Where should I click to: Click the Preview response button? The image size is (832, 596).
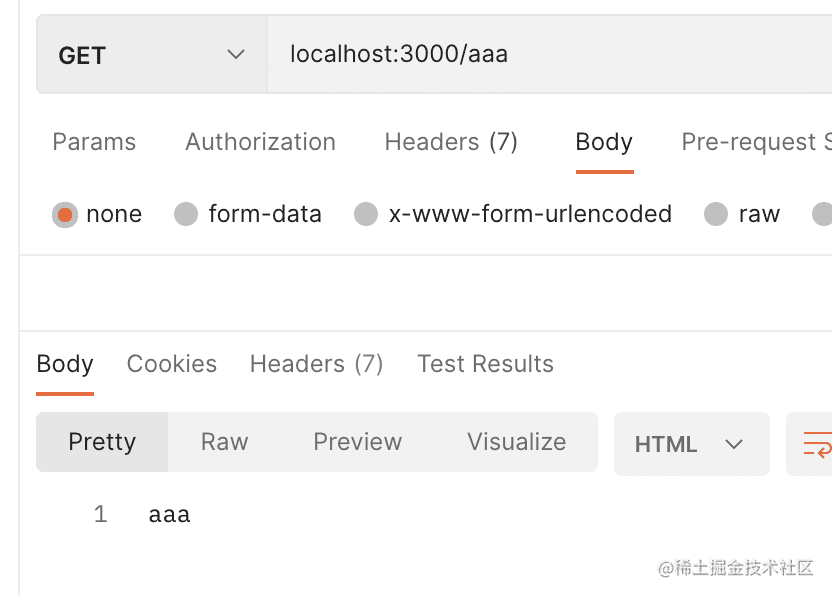(x=357, y=442)
